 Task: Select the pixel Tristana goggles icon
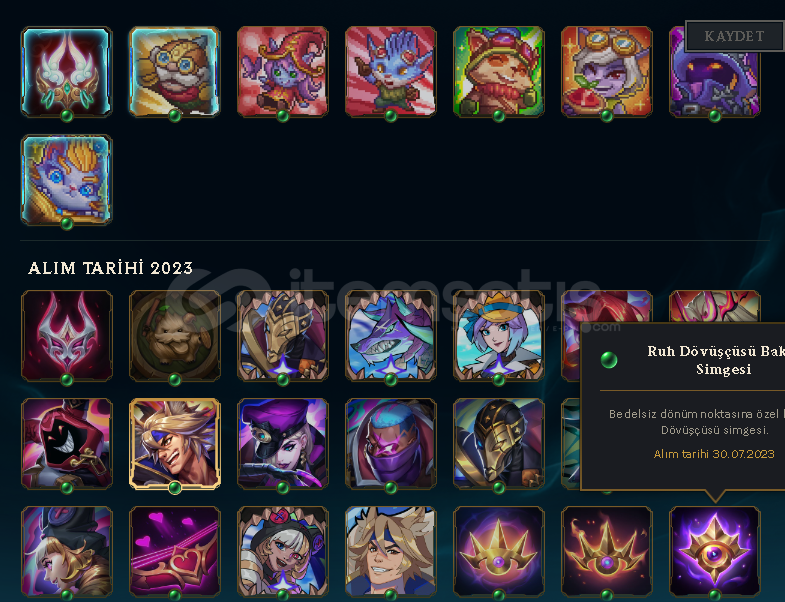607,72
